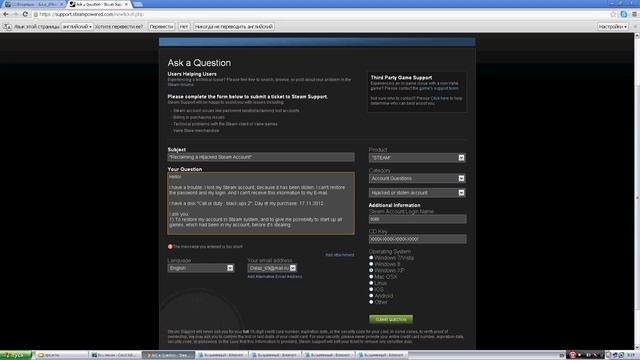
Task: Select the Android radio button
Action: pos(371,296)
